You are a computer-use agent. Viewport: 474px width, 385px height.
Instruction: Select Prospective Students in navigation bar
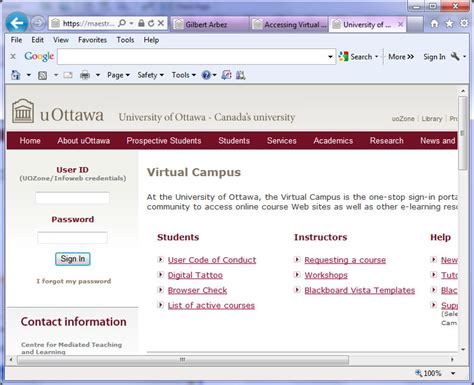click(x=164, y=141)
